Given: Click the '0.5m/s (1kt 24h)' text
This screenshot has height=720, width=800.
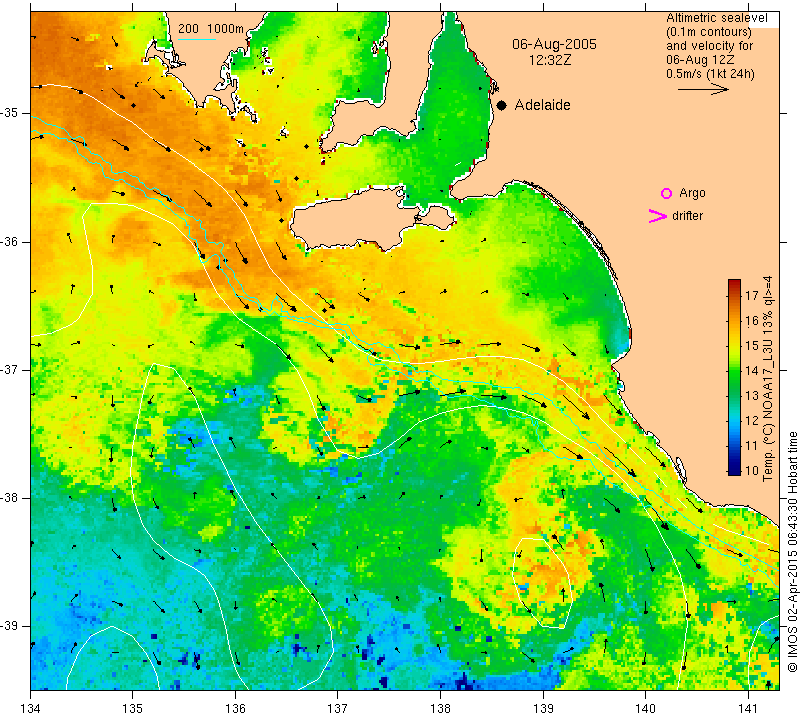Looking at the screenshot, I should click(710, 74).
